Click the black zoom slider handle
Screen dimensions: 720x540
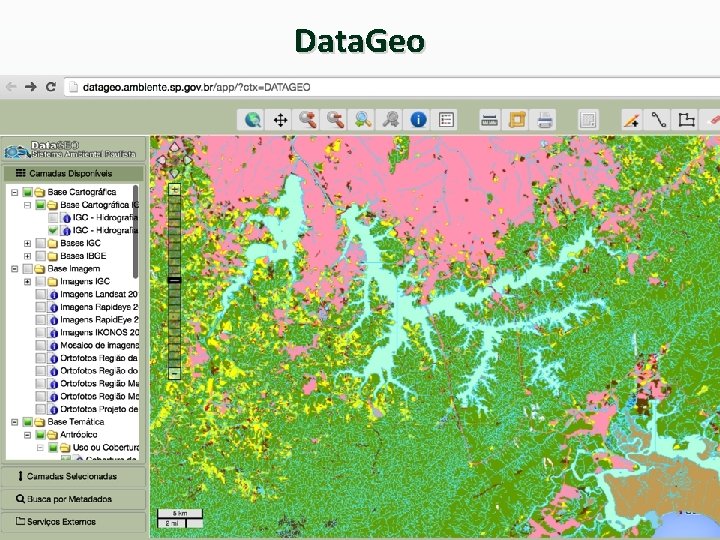(174, 280)
